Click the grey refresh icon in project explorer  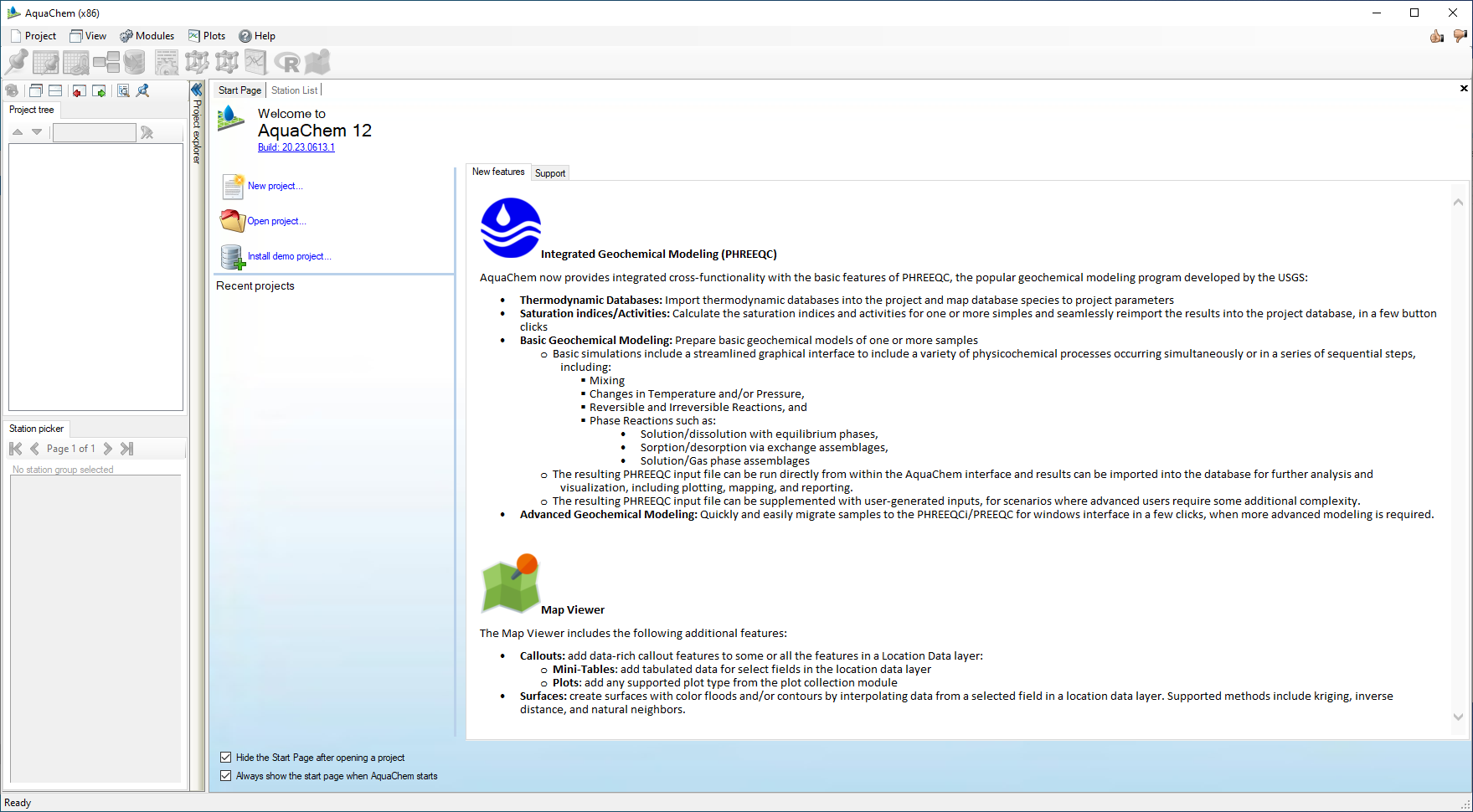point(12,90)
